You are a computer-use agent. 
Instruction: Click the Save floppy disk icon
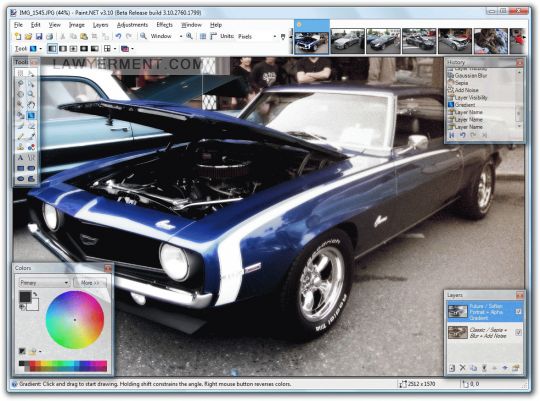[39, 36]
